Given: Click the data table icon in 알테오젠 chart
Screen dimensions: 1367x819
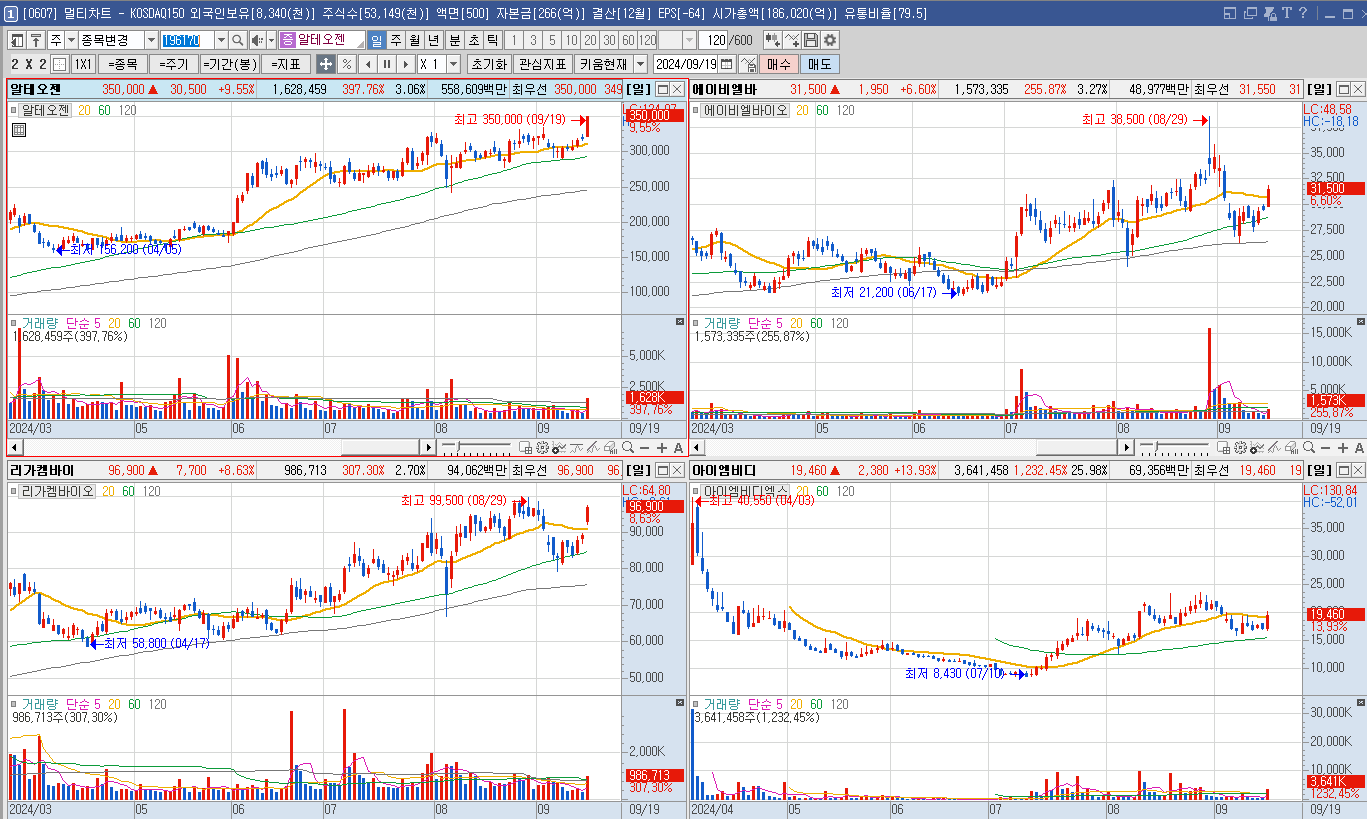Looking at the screenshot, I should click(x=18, y=130).
